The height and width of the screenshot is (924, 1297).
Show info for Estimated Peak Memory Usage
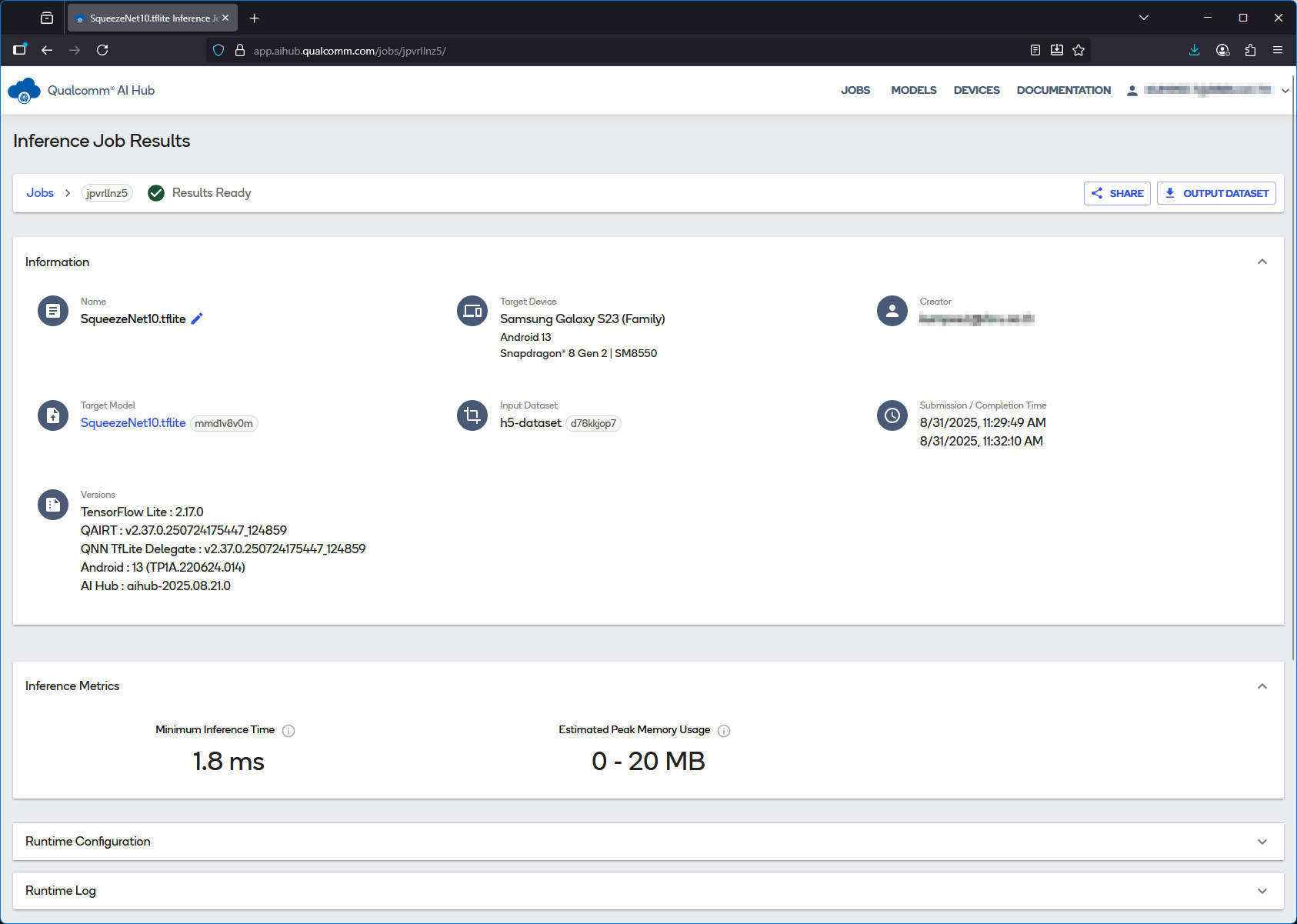tap(724, 731)
